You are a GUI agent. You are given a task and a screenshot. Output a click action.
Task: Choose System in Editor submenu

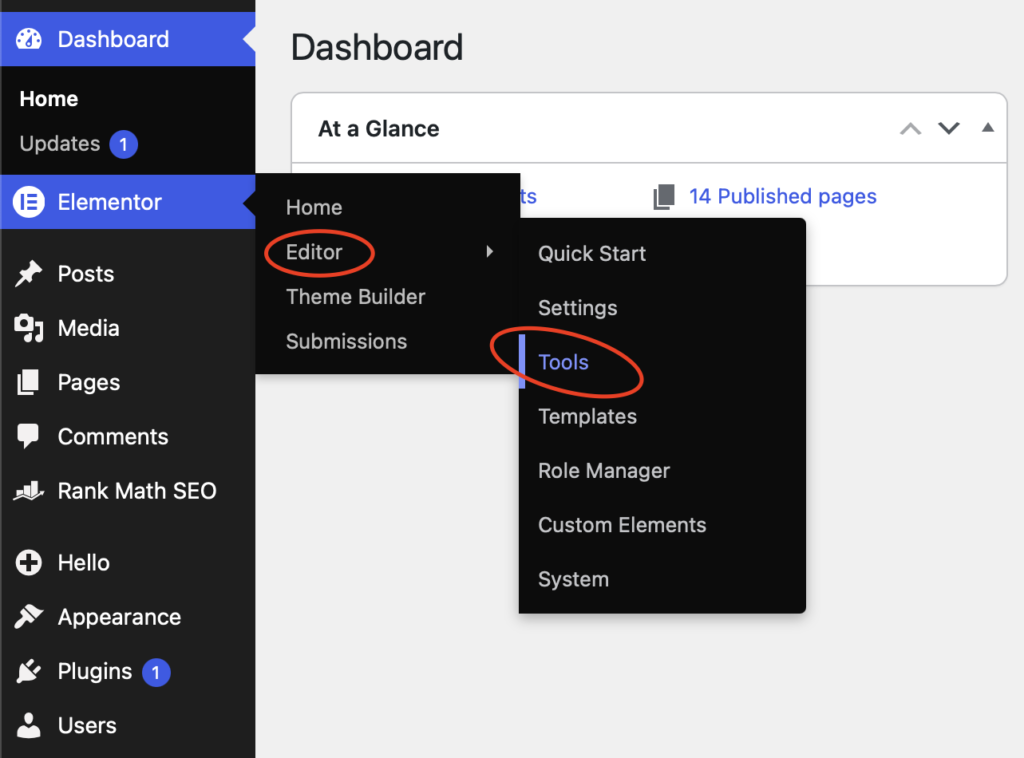click(573, 580)
